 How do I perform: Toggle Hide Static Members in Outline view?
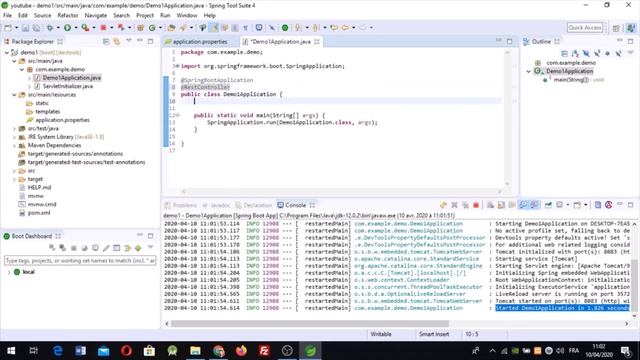[x=597, y=53]
